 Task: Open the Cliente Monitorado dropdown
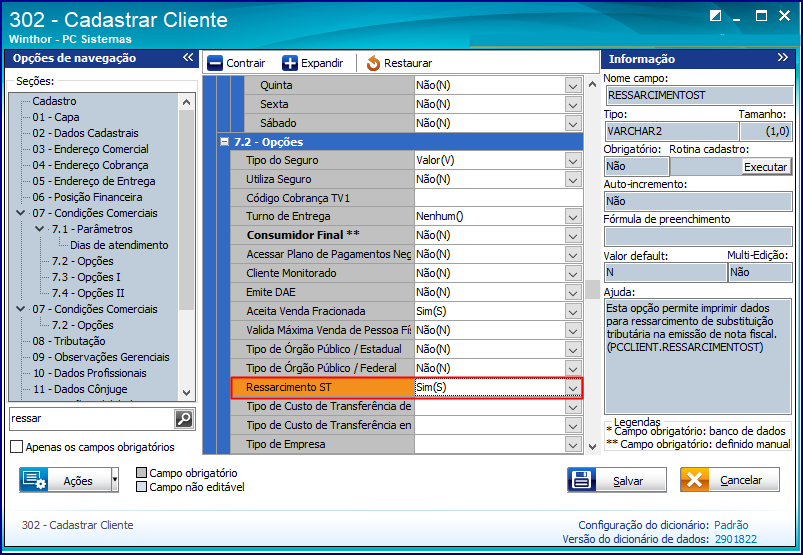tap(573, 273)
